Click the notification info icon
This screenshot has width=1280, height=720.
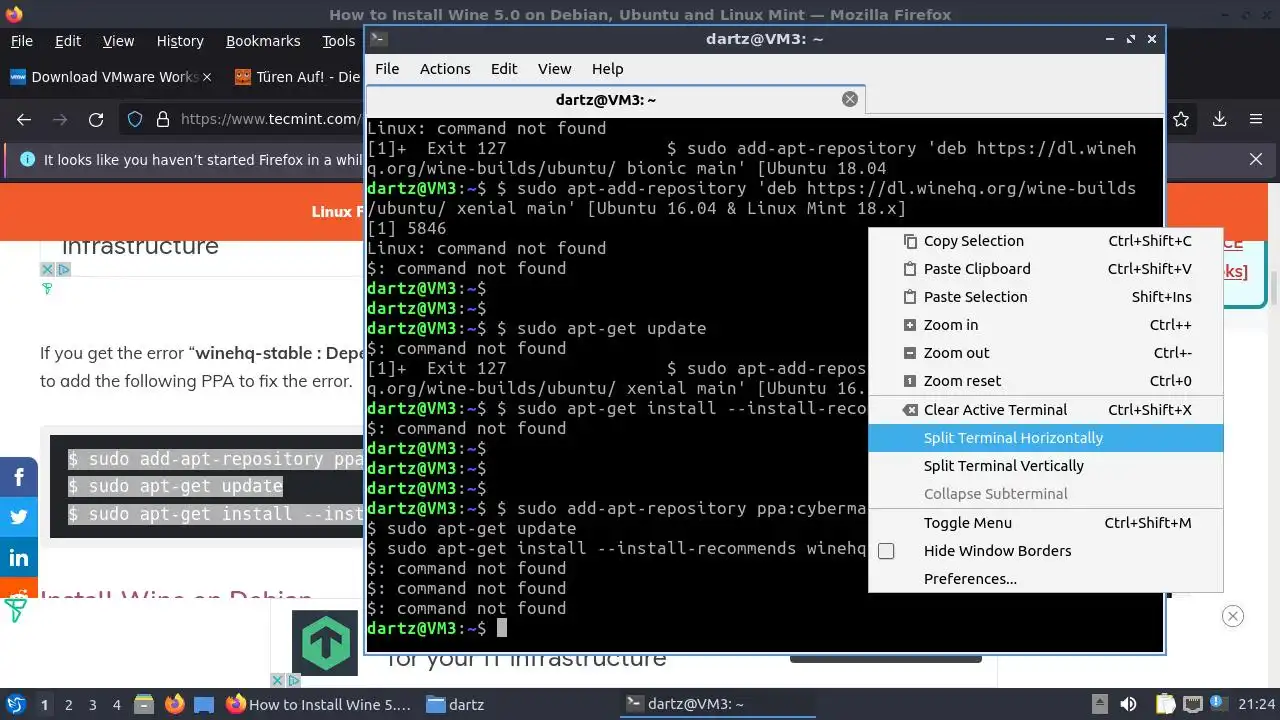27,159
